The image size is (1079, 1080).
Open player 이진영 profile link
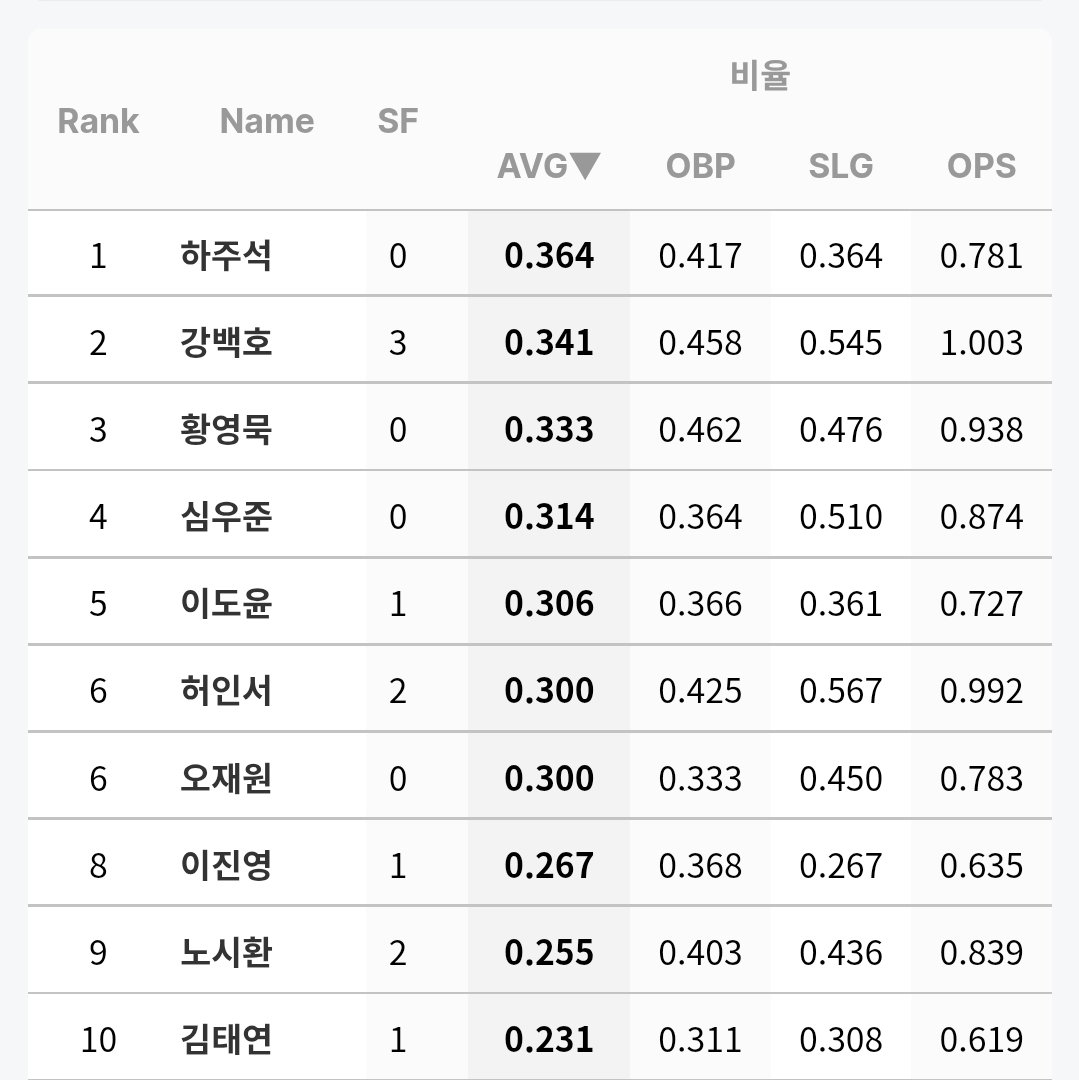[x=226, y=865]
